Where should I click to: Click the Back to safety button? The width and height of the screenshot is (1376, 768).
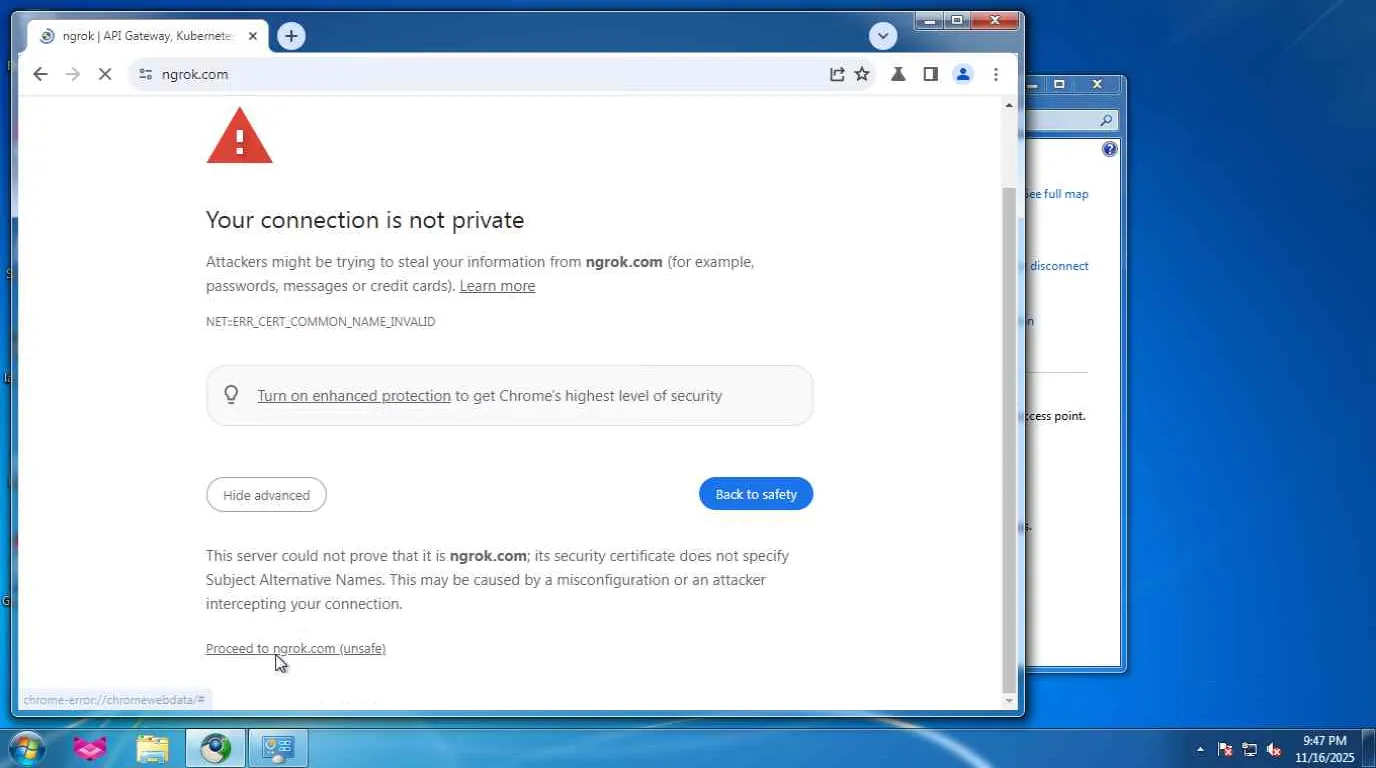[x=756, y=494]
